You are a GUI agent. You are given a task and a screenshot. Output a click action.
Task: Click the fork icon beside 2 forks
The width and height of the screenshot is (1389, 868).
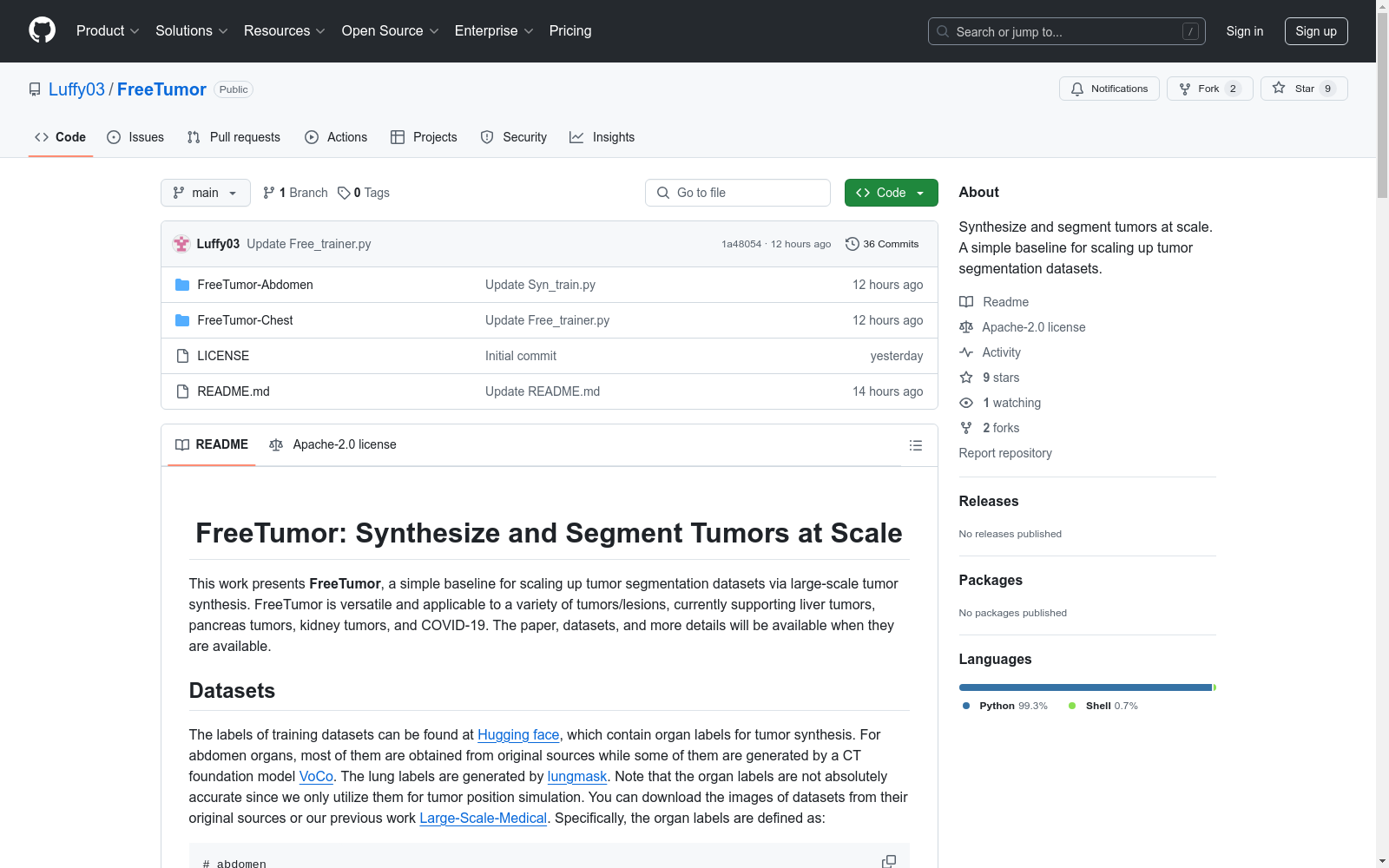tap(966, 428)
